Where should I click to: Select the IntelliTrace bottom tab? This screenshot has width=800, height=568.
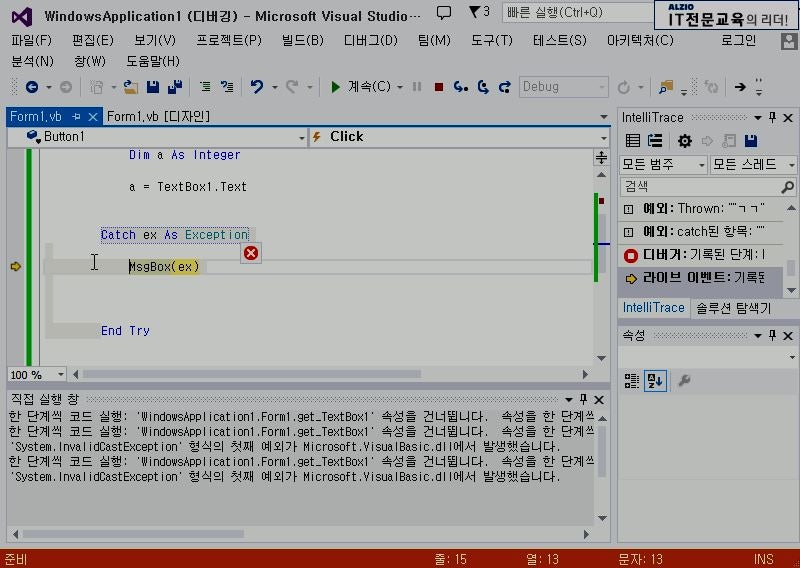pyautogui.click(x=654, y=308)
